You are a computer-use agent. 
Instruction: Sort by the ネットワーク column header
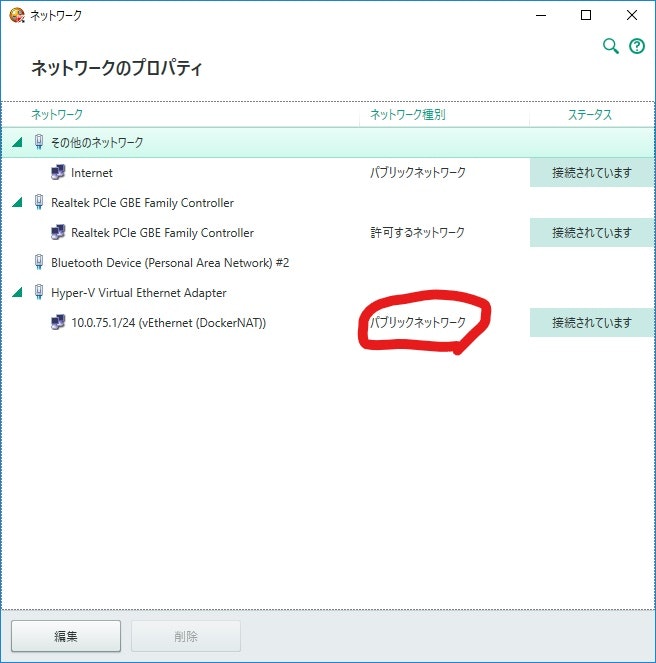coord(57,115)
